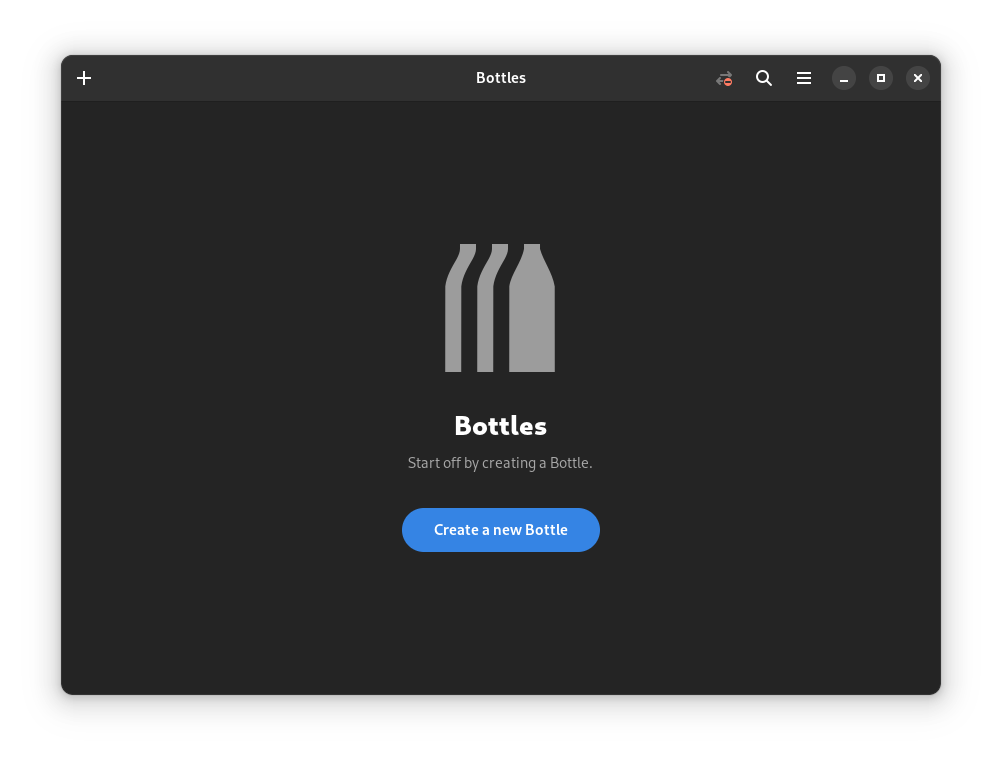Click the Start off by creating a Bottle text

point(500,462)
